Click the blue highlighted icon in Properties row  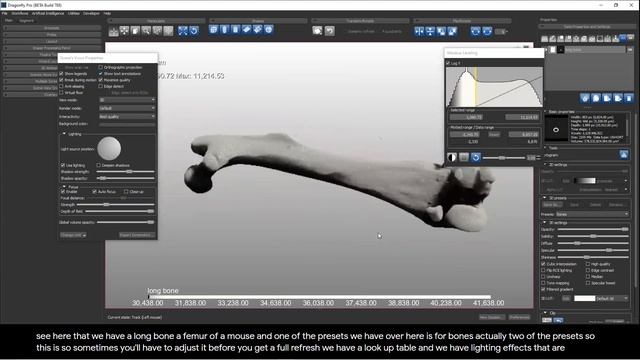(623, 38)
